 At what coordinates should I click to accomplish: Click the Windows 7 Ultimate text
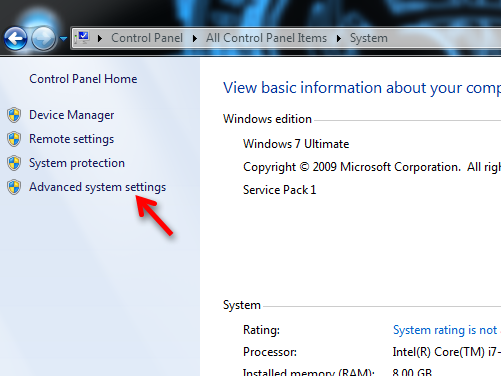click(296, 144)
